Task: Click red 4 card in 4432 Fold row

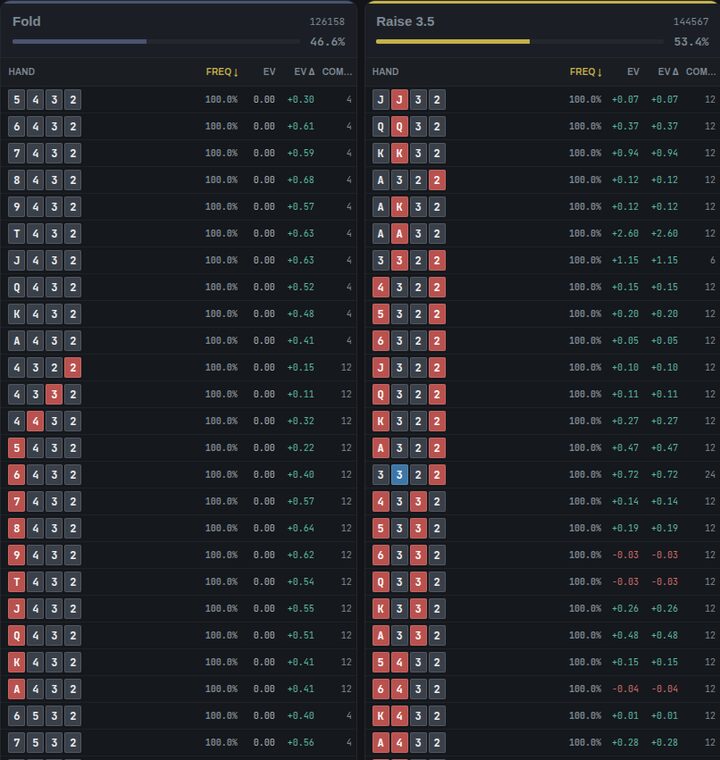Action: (x=35, y=421)
